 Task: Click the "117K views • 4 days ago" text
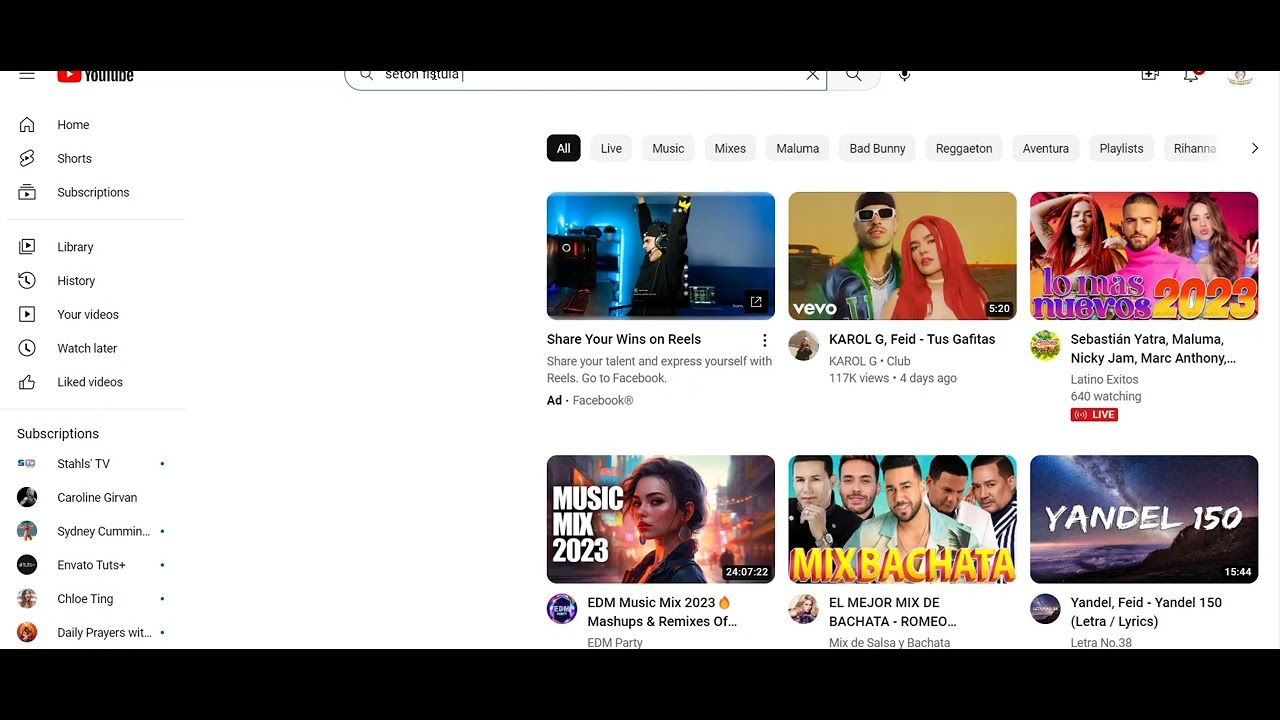point(893,379)
